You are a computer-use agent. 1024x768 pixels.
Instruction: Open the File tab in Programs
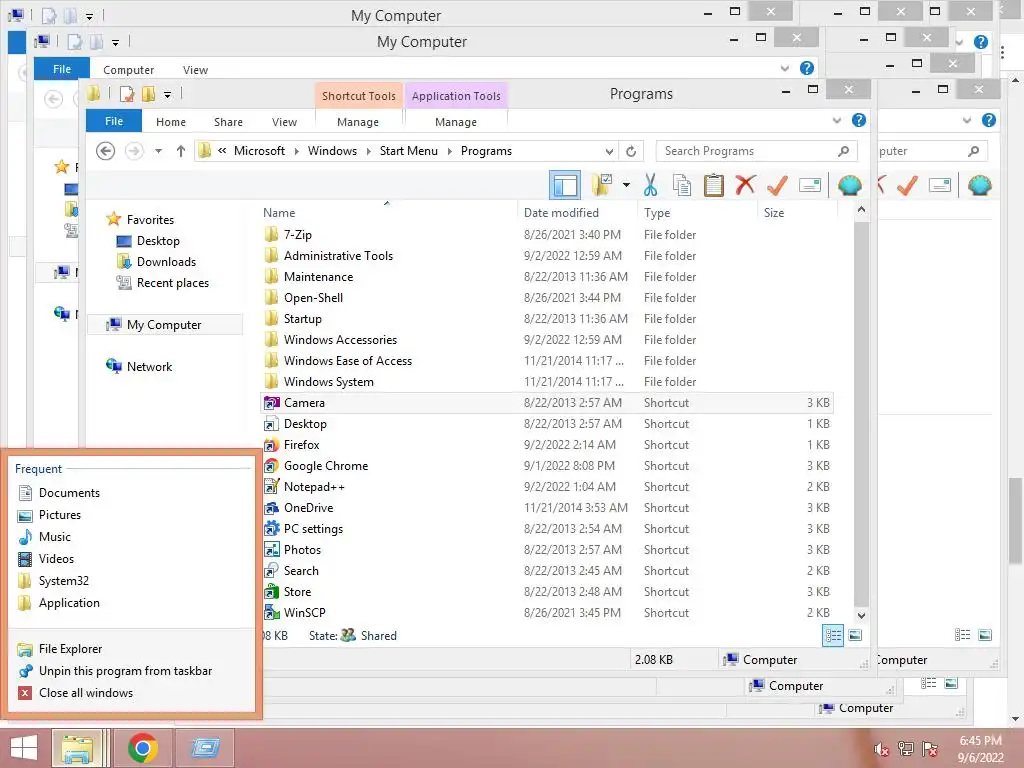(114, 121)
